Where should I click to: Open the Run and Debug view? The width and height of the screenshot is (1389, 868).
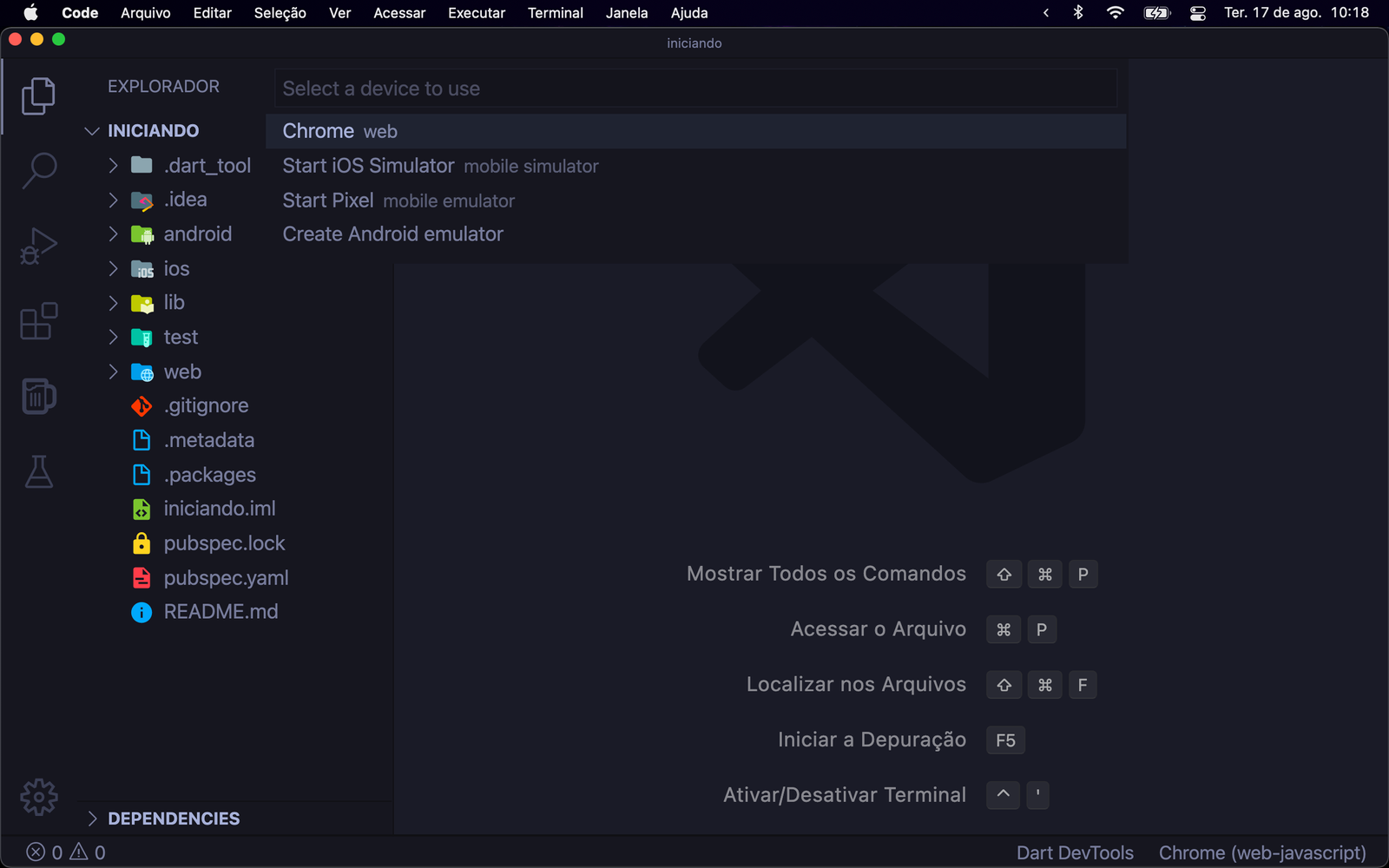(38, 246)
